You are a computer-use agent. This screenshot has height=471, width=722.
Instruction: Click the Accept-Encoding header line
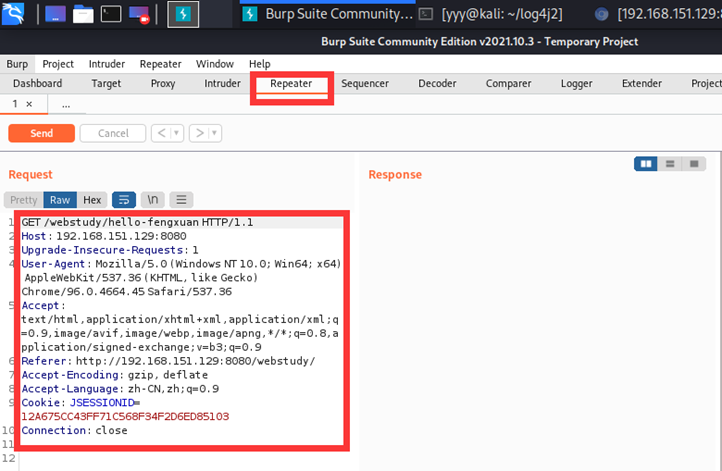[115, 375]
